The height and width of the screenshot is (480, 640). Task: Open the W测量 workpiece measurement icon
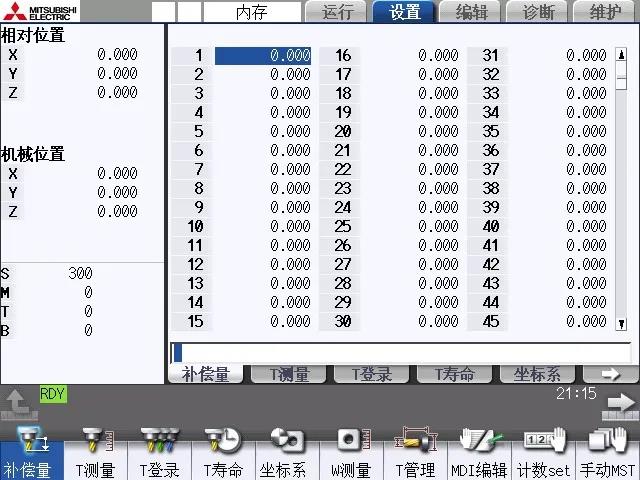351,452
